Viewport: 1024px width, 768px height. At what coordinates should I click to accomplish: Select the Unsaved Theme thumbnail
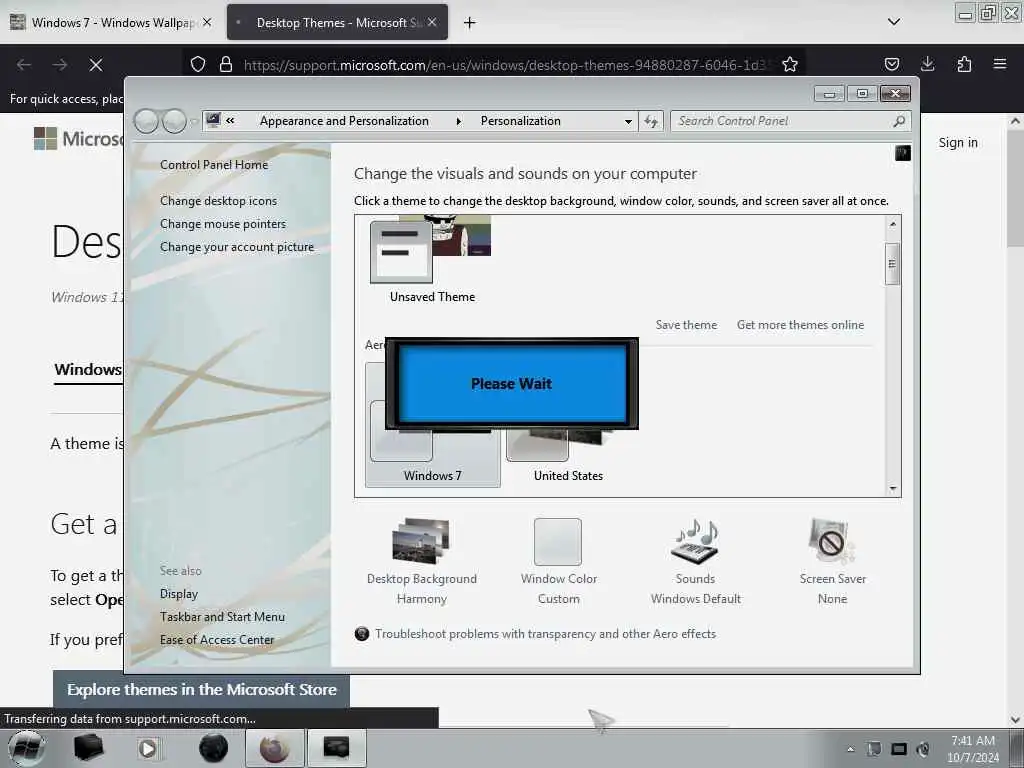[431, 259]
